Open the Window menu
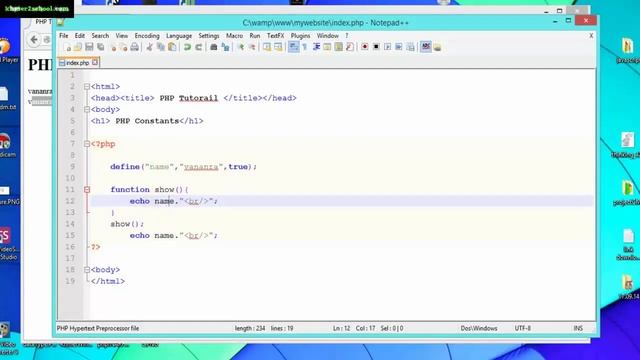The image size is (640, 360). tap(328, 36)
